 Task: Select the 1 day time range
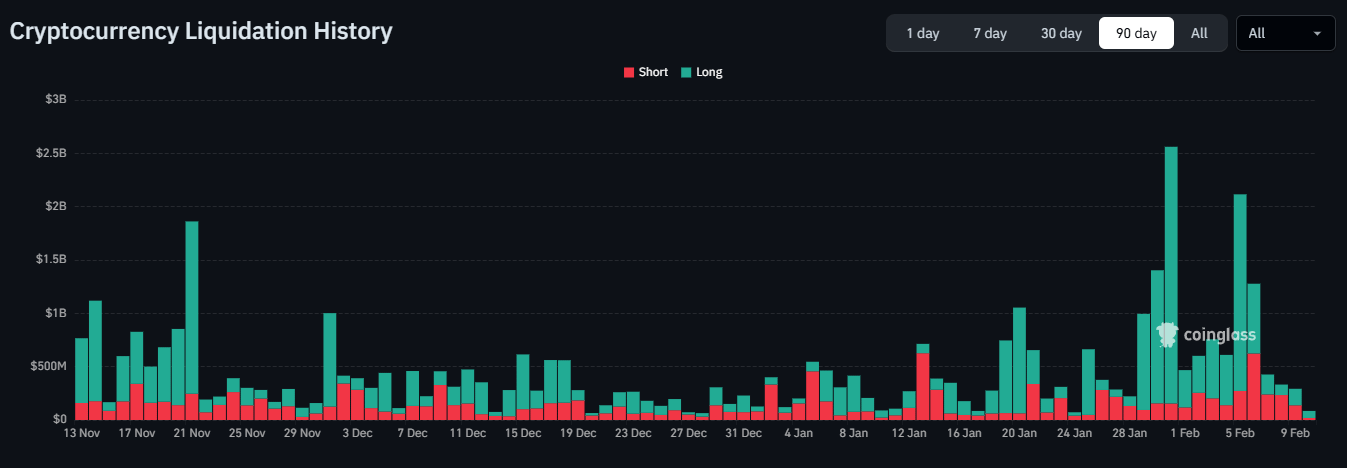click(922, 33)
